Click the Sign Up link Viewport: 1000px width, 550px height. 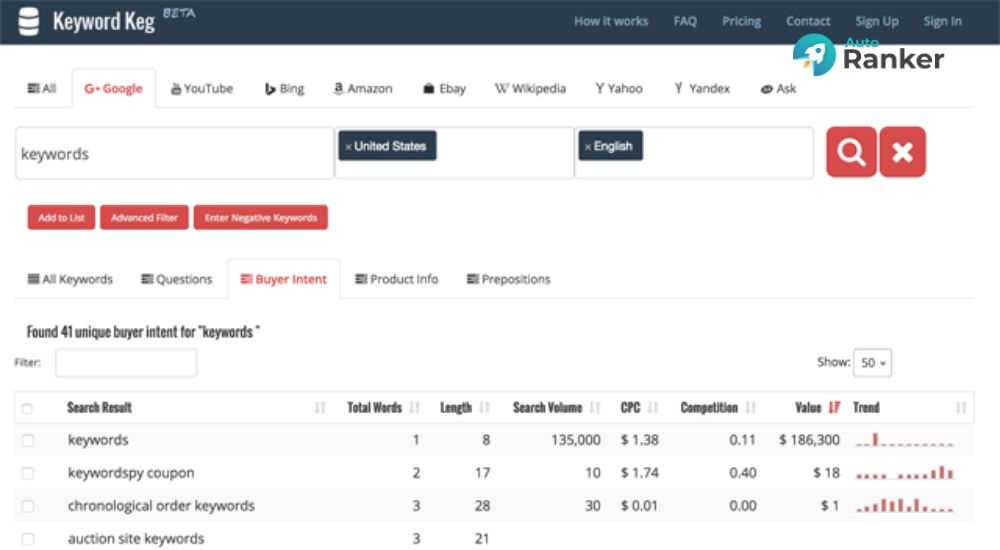coord(877,21)
